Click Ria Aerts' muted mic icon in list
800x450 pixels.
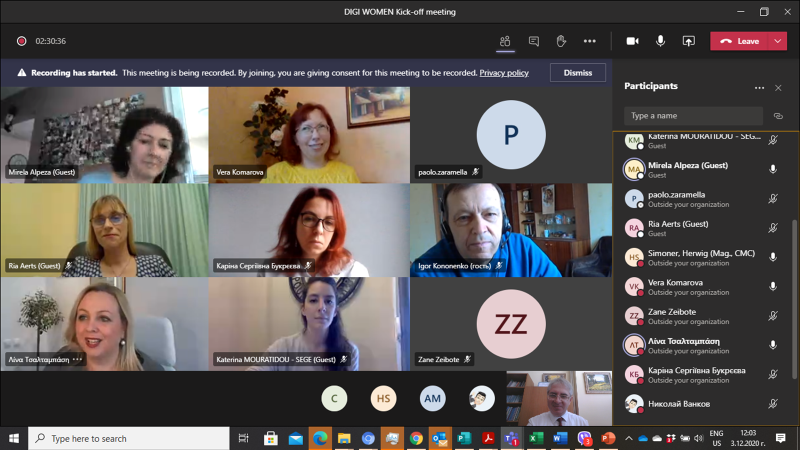pyautogui.click(x=773, y=228)
